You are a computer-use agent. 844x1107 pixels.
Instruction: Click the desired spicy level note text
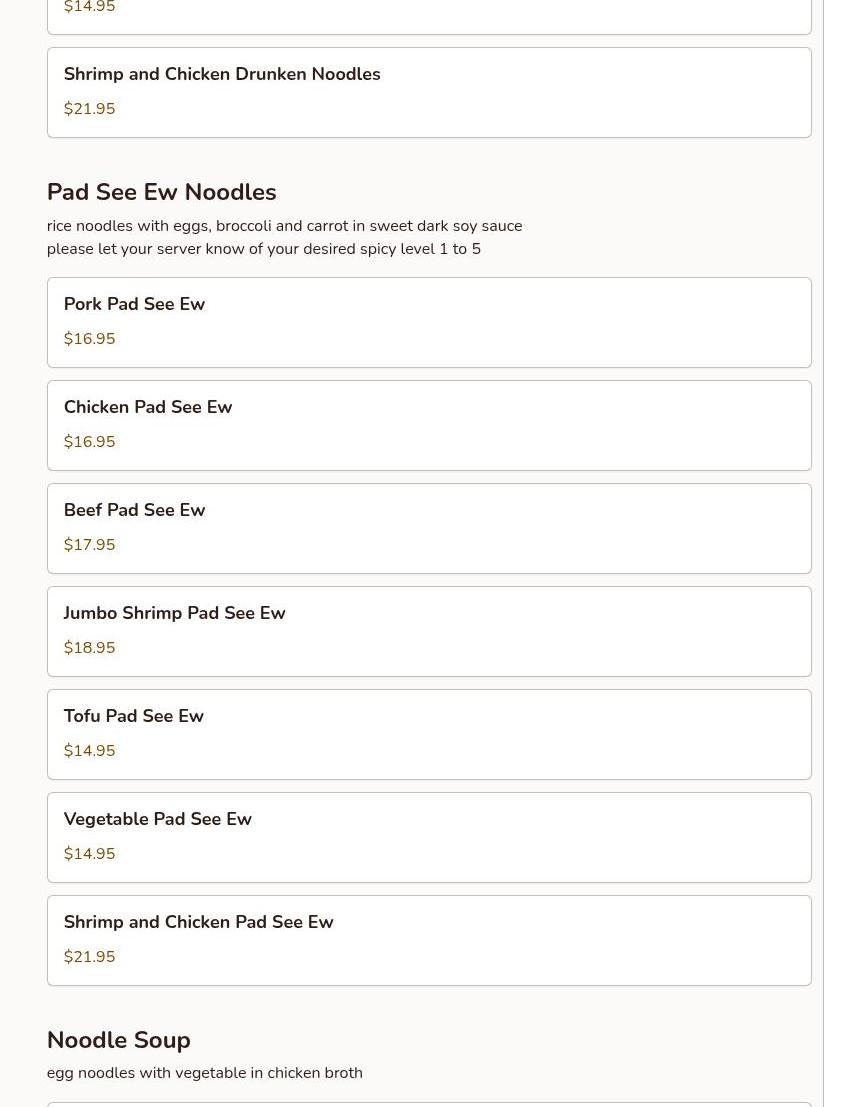[x=263, y=249]
